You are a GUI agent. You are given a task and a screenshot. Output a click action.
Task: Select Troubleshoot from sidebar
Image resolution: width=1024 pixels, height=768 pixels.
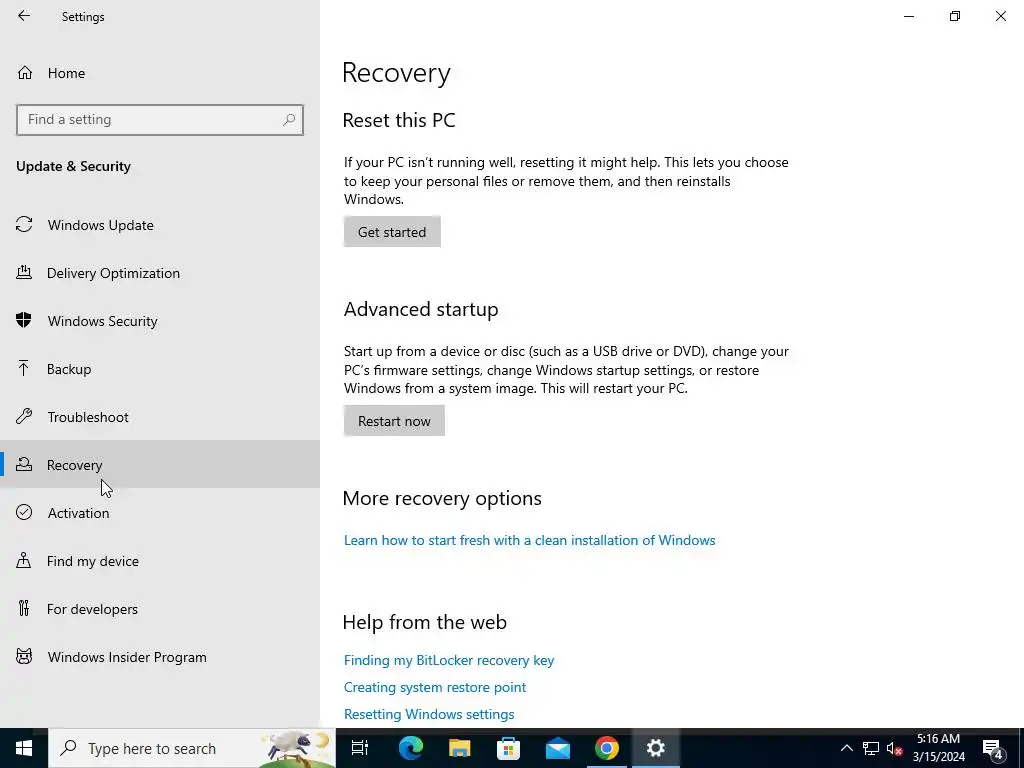[x=160, y=417]
